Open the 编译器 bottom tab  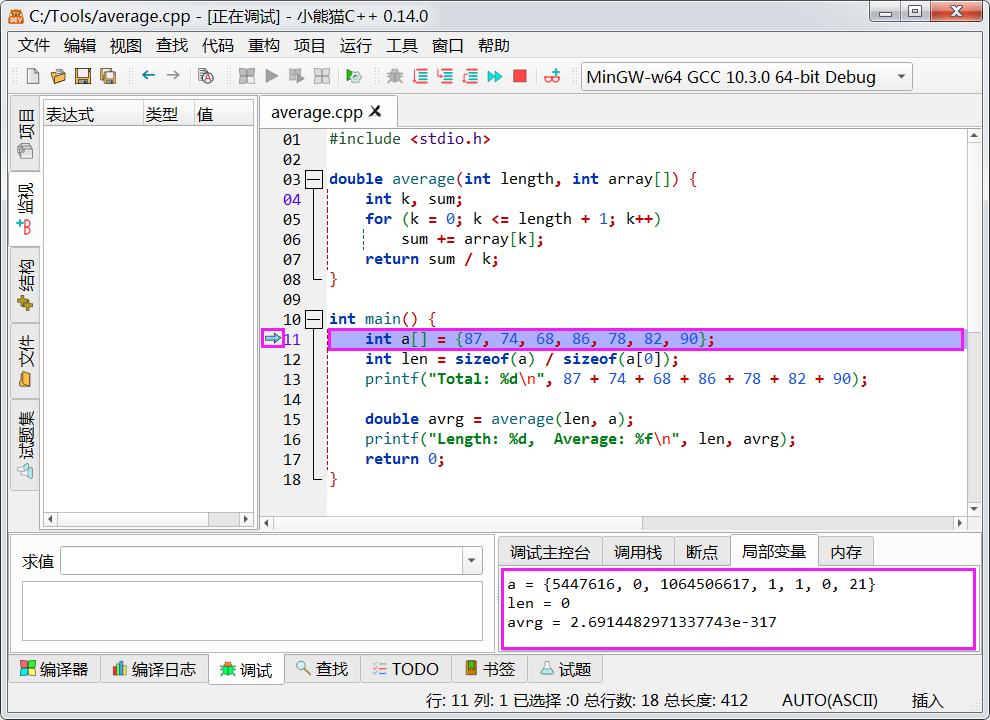[54, 669]
